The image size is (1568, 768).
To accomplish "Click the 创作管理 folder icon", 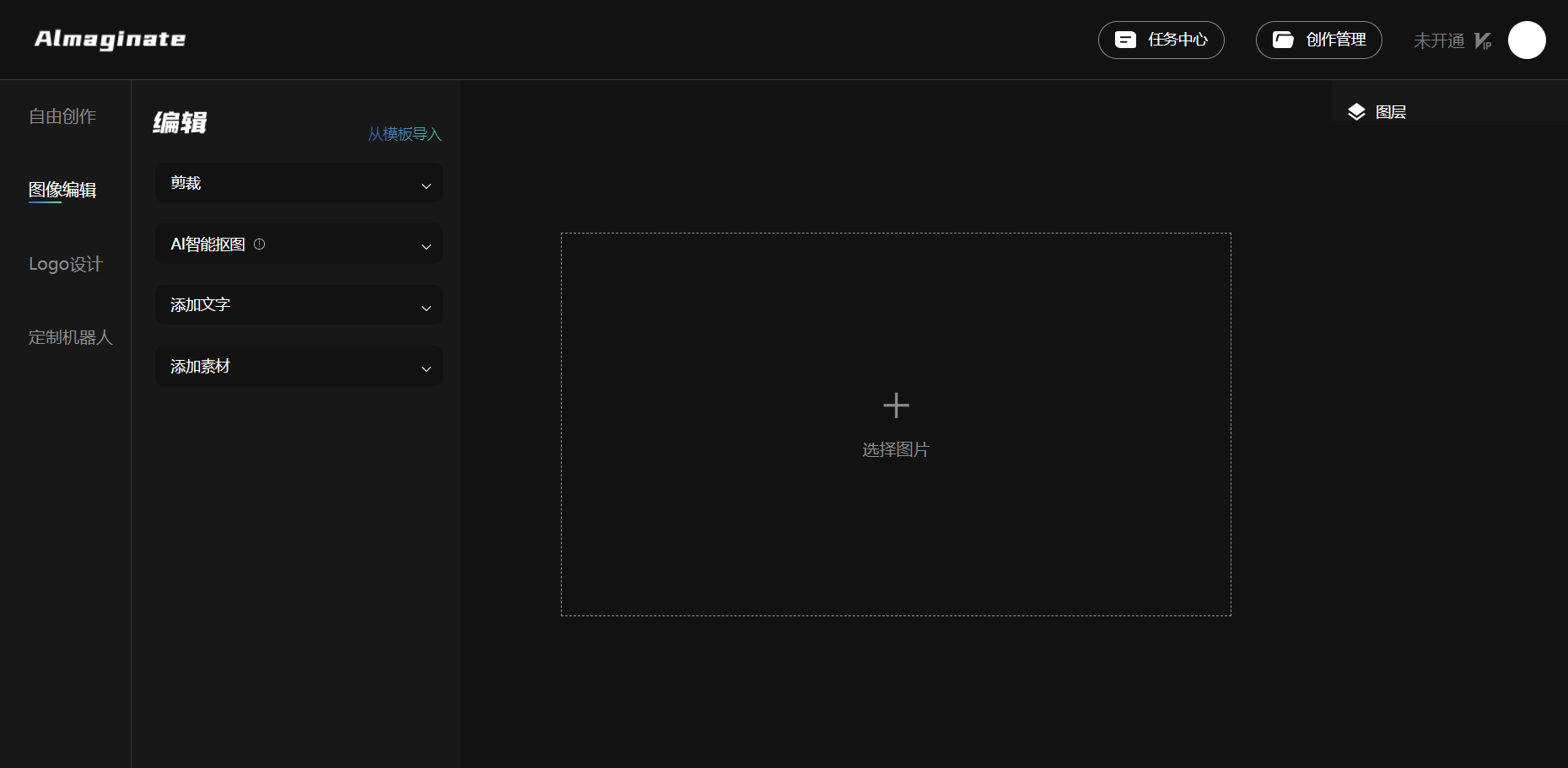I will (1283, 40).
